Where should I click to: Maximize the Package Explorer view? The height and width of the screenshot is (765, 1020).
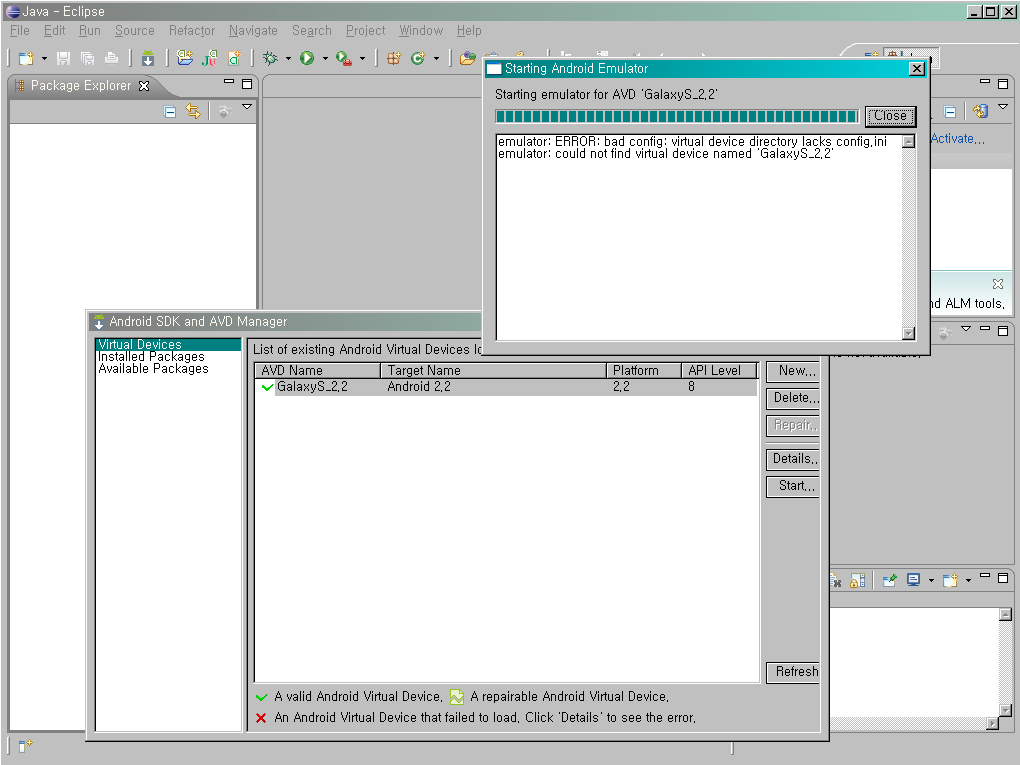tap(247, 83)
